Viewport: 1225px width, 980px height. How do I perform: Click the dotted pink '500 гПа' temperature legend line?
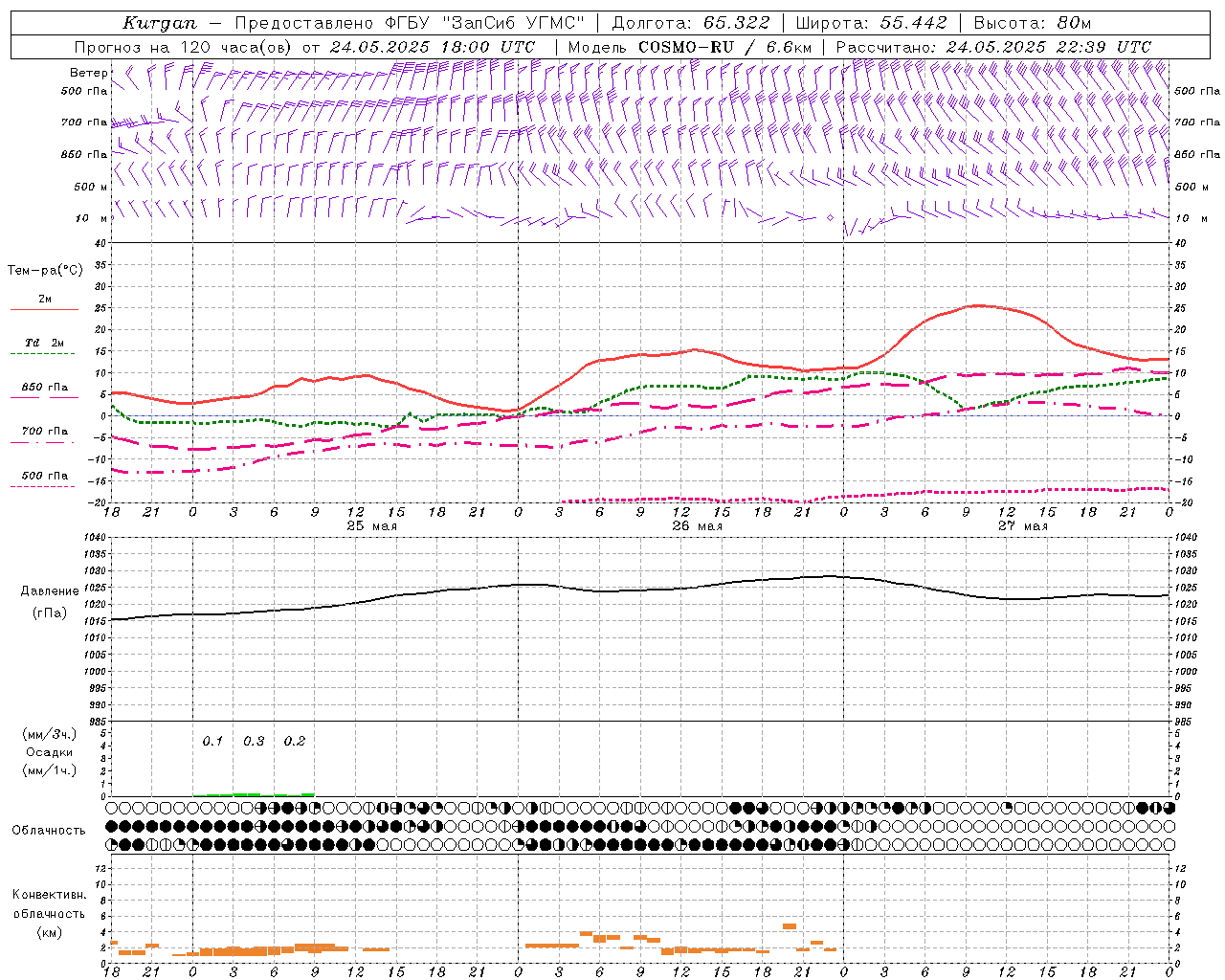click(x=44, y=487)
